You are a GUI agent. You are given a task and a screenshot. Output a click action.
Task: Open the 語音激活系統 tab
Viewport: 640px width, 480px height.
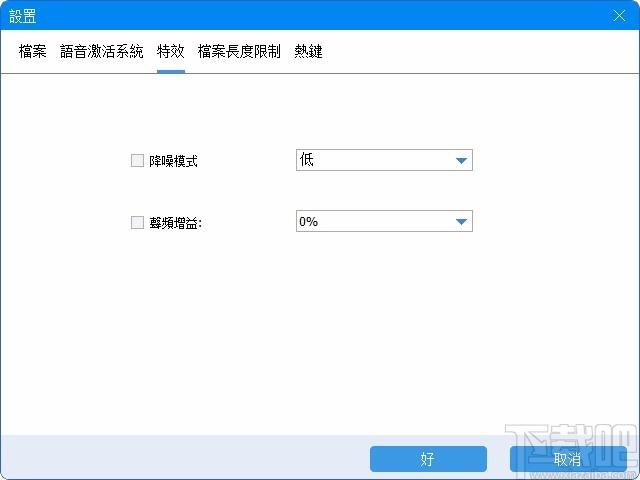click(x=102, y=51)
